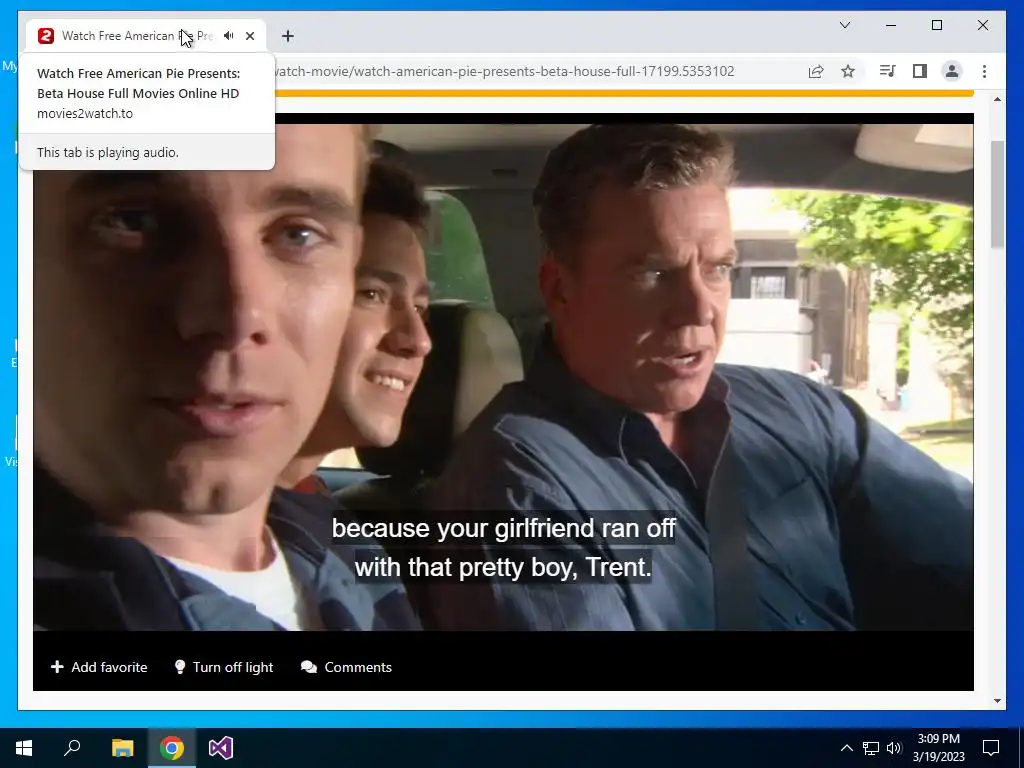Click Chrome icon in taskbar

172,748
